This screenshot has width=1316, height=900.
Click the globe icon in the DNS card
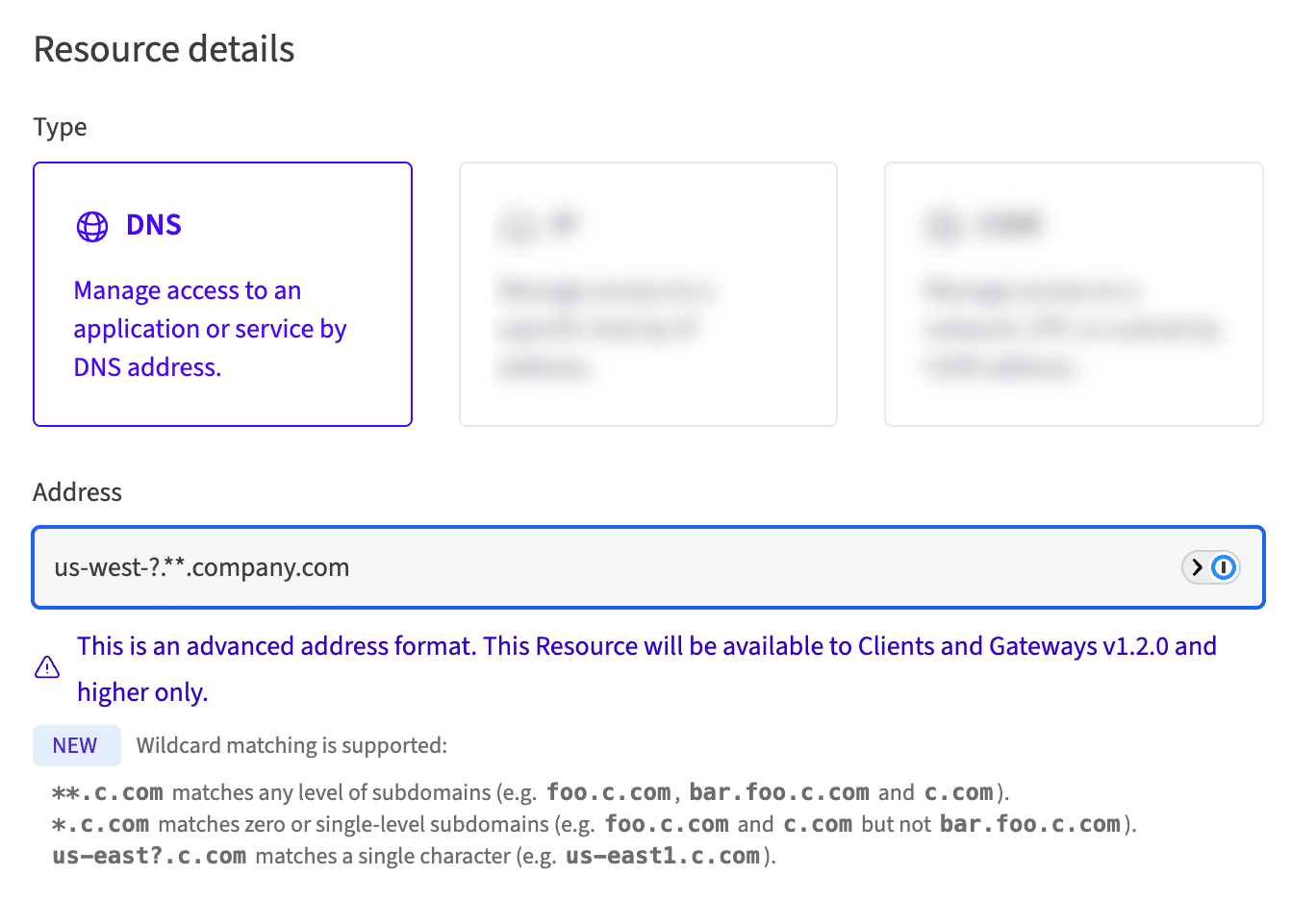click(92, 226)
